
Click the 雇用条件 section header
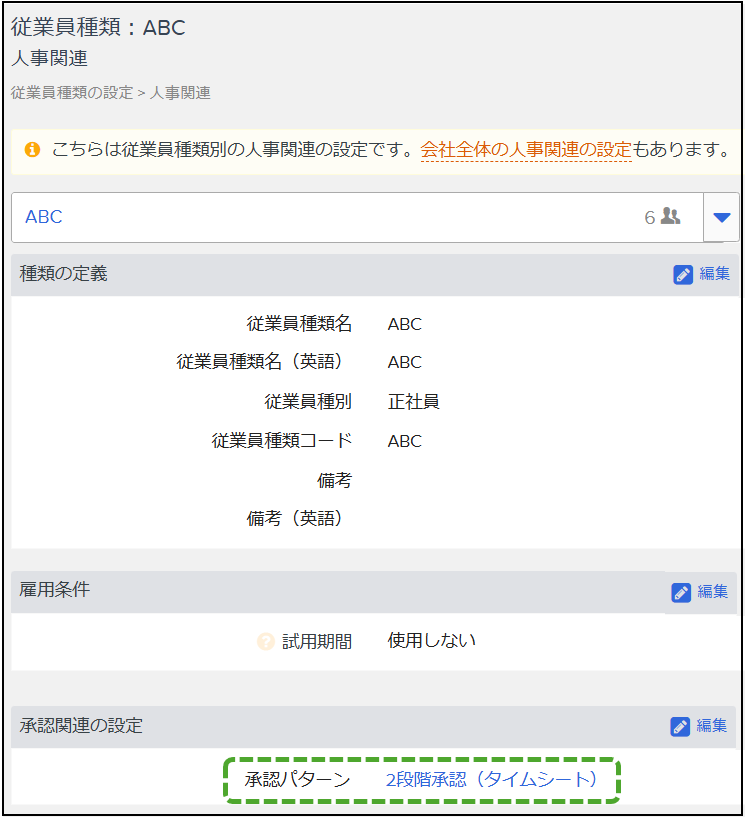[x=55, y=590]
